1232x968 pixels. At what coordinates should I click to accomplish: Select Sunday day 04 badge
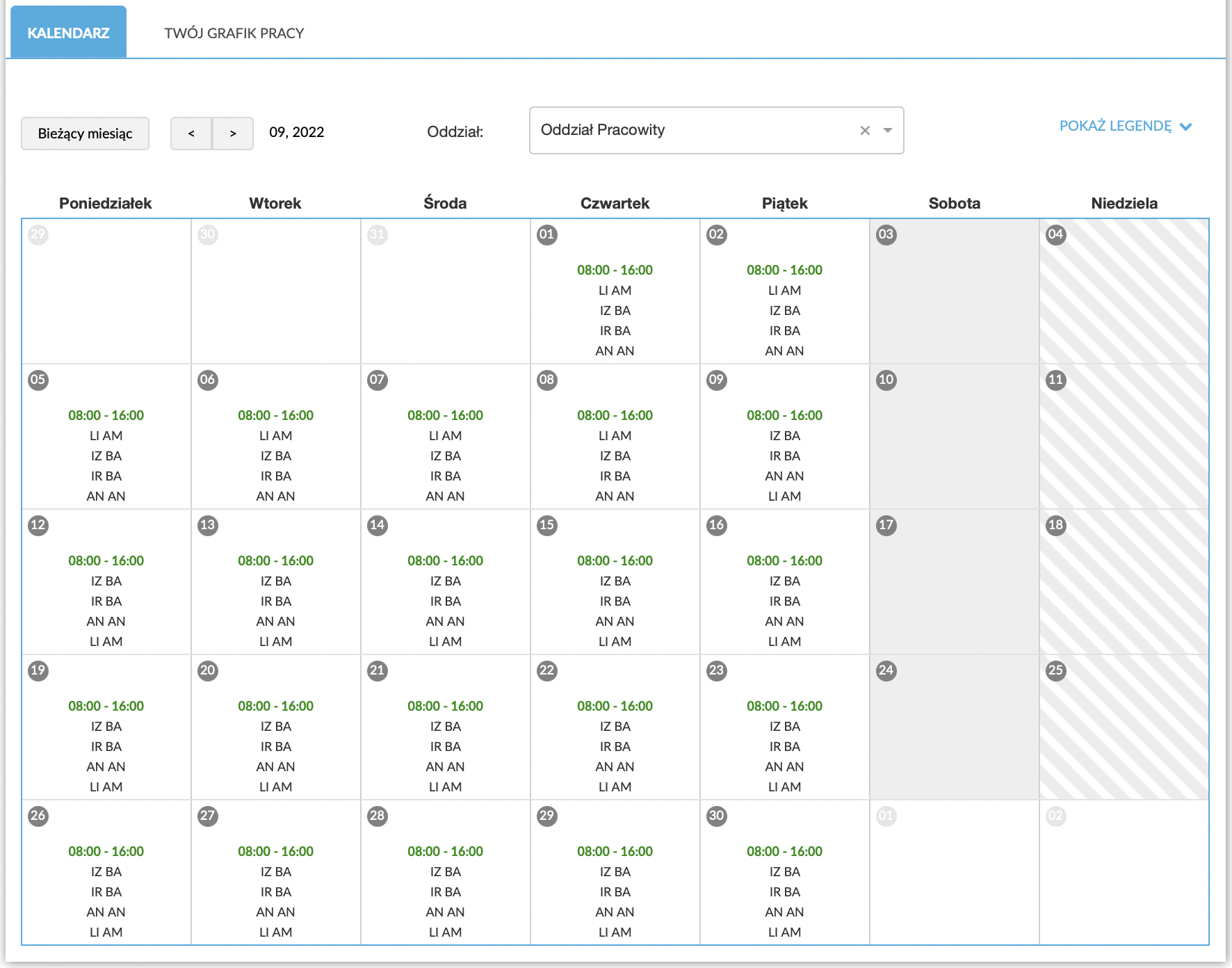point(1056,234)
